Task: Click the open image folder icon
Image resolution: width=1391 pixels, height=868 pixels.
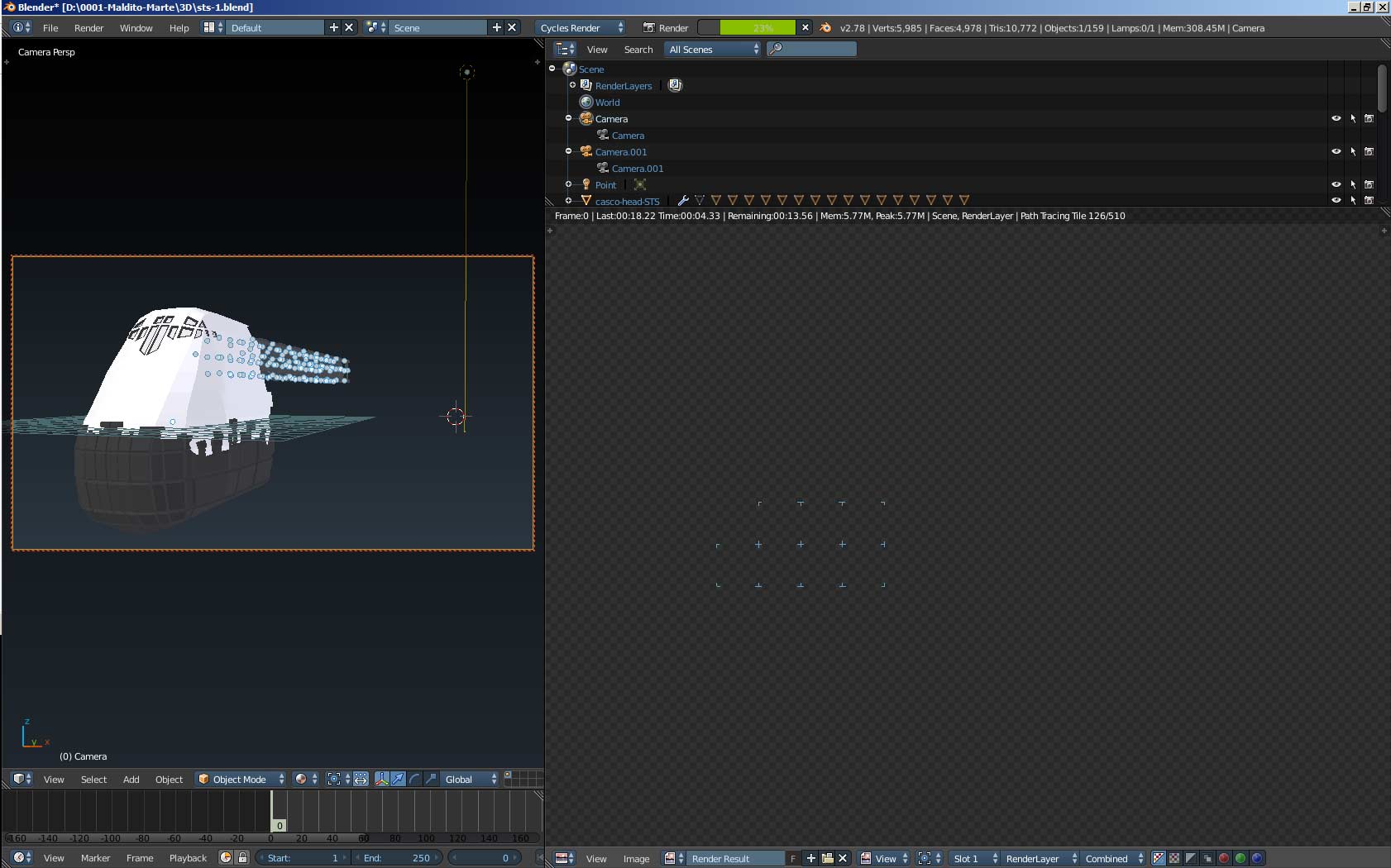Action: (827, 858)
